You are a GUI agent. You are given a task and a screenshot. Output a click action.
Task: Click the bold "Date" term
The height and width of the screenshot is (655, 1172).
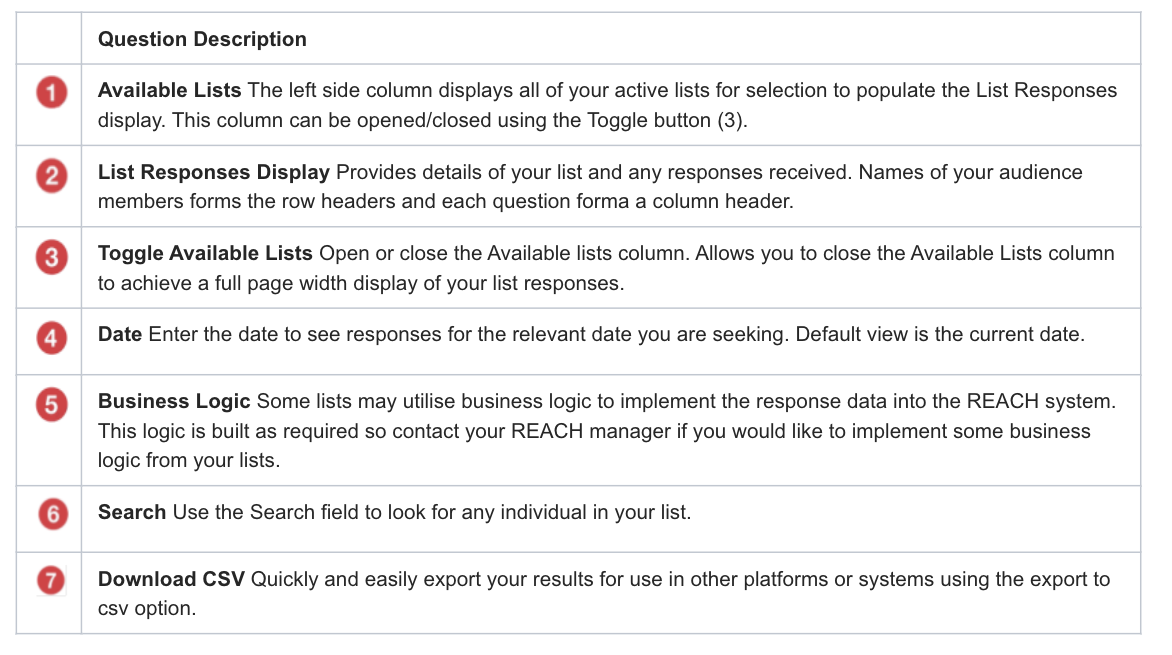click(120, 334)
